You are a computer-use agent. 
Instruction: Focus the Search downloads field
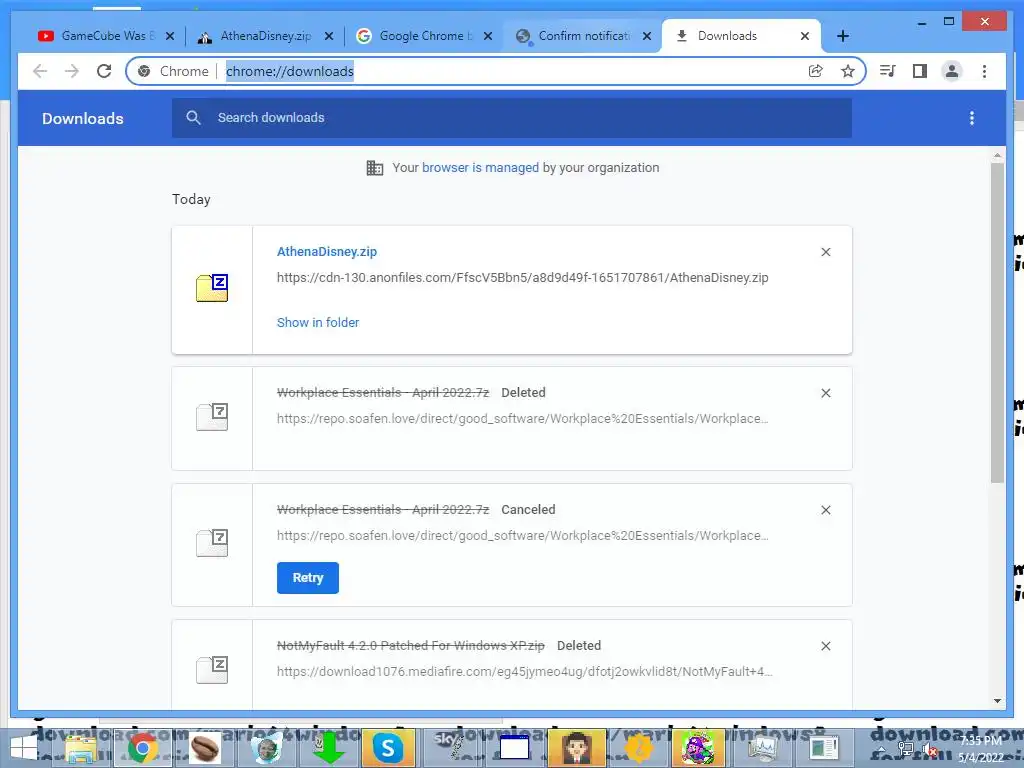(511, 118)
